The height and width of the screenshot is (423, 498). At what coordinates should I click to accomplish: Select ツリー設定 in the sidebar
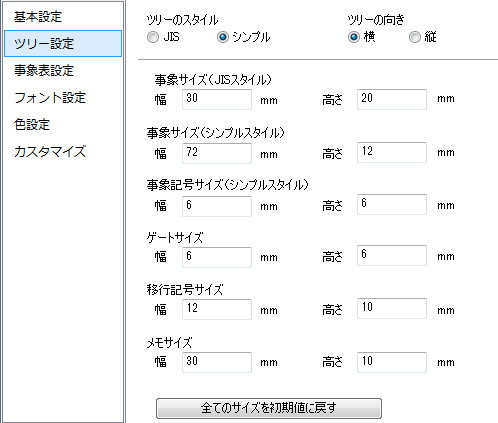[x=63, y=44]
